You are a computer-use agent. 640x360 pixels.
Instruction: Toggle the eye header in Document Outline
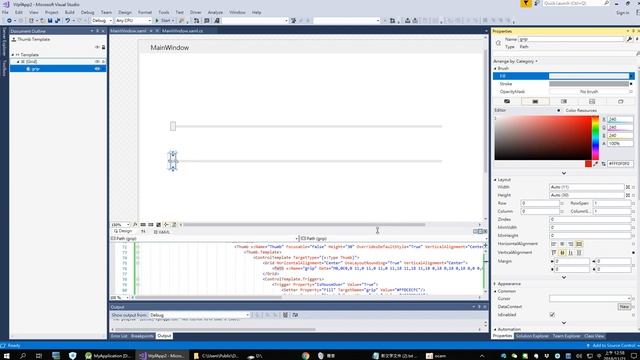(97, 47)
